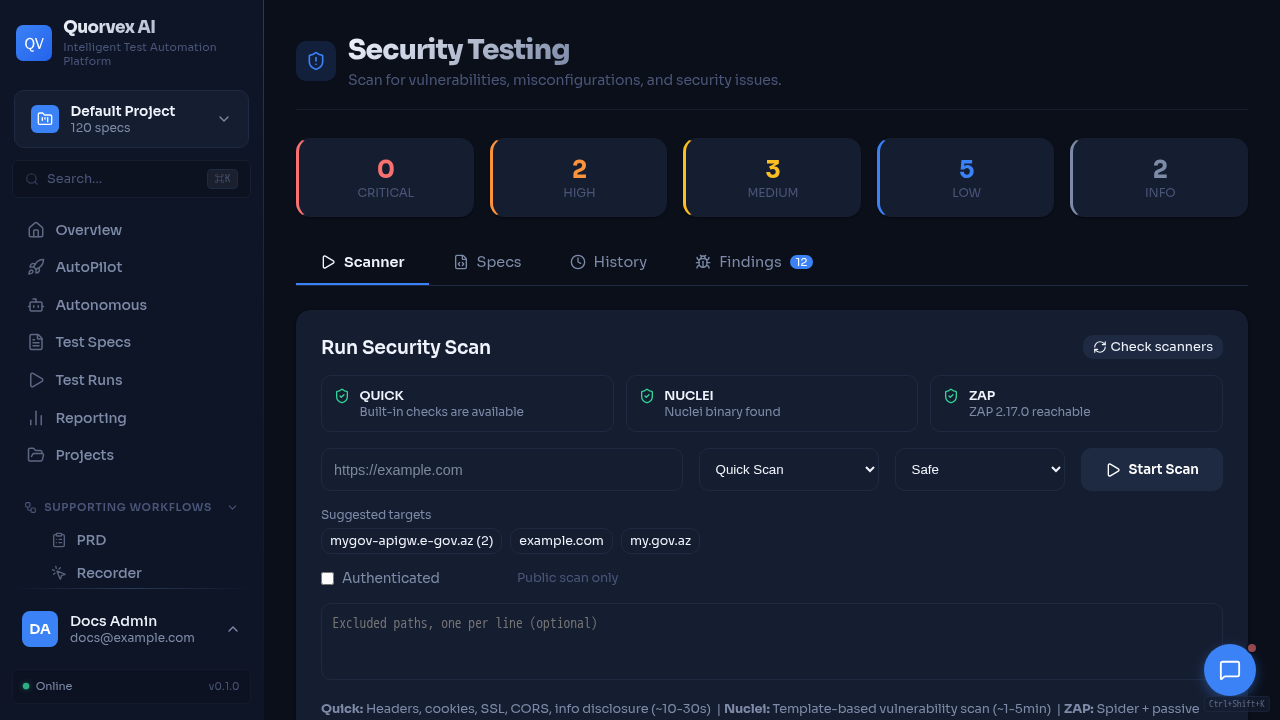This screenshot has height=720, width=1280.
Task: Click the DA user avatar
Action: point(40,629)
